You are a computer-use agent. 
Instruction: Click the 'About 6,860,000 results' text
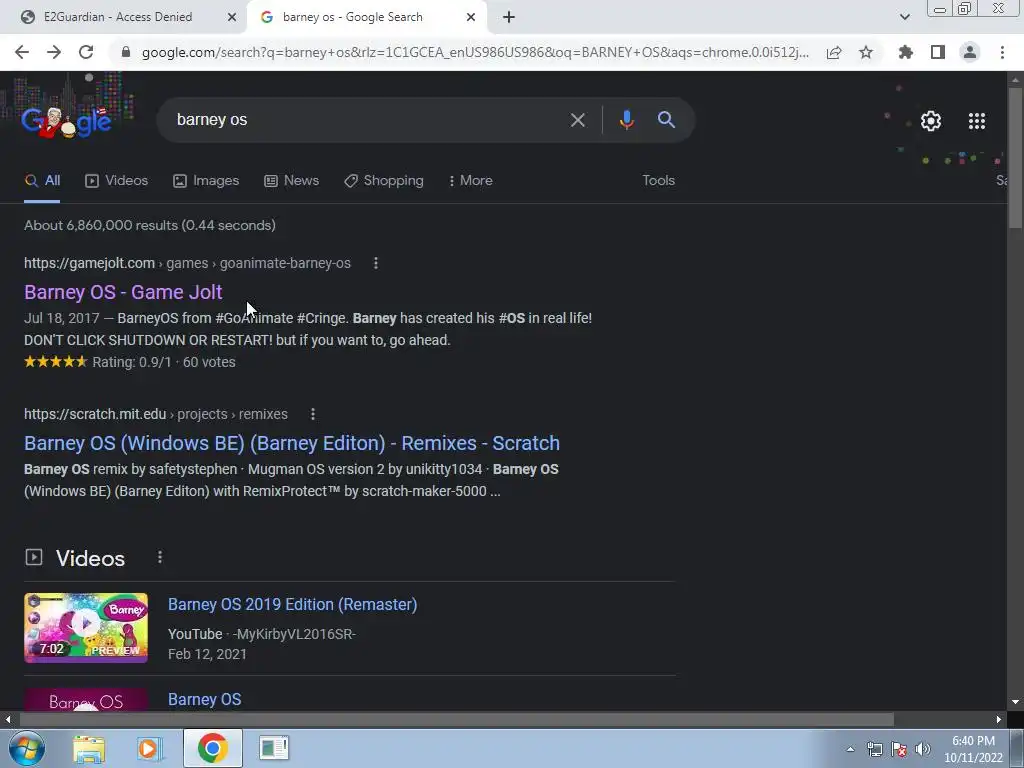[x=150, y=225]
